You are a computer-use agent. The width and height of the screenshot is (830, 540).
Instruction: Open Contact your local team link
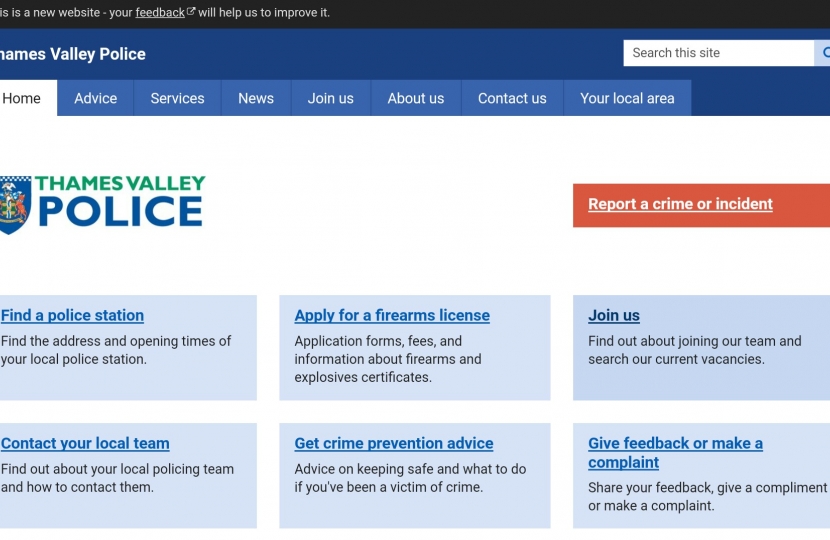(x=85, y=443)
